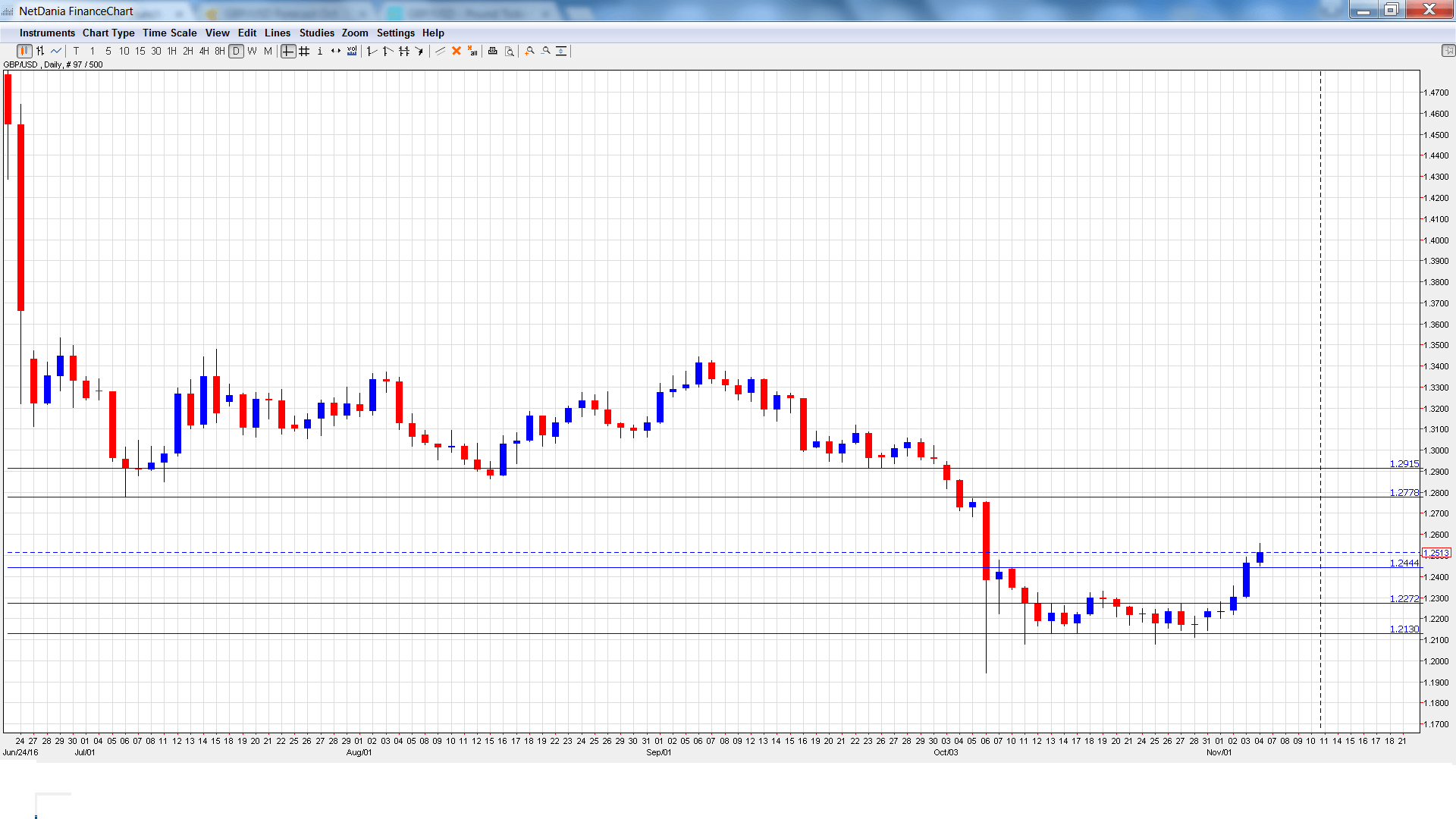Open the Chart Type dropdown menu
1456x819 pixels.
[108, 33]
